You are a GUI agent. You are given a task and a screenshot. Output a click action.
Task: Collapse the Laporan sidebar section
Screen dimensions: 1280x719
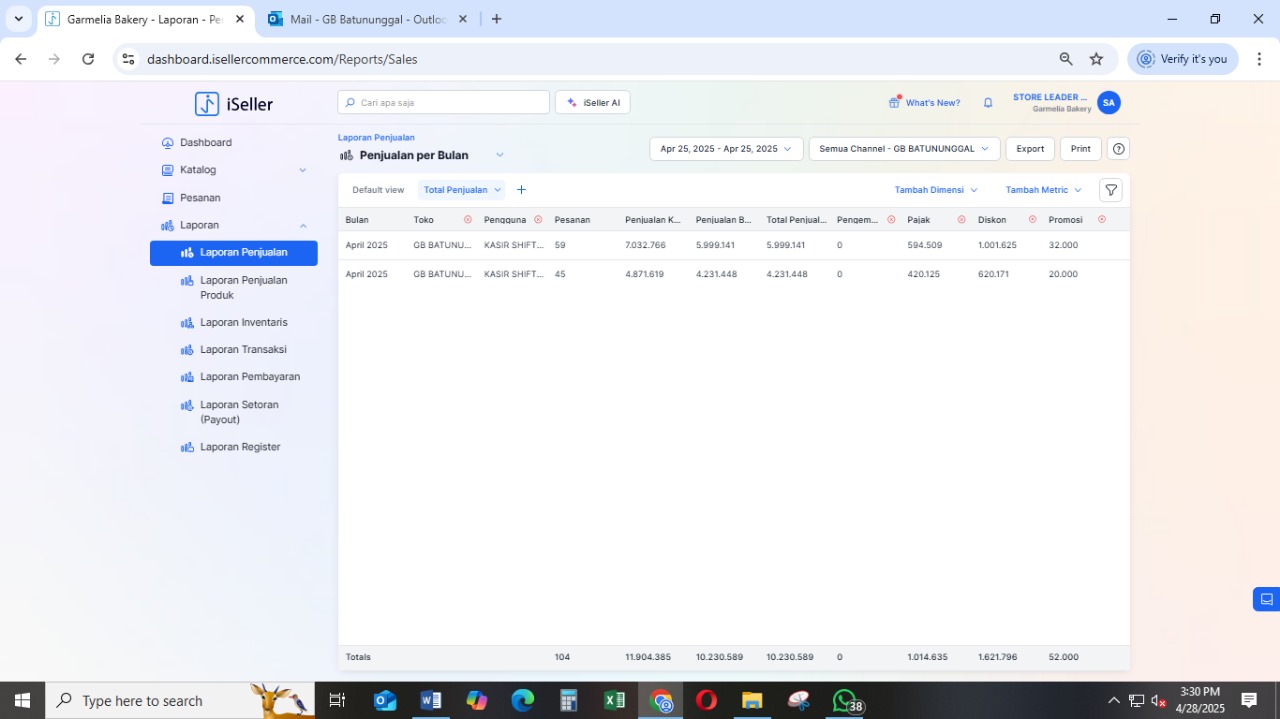(303, 225)
